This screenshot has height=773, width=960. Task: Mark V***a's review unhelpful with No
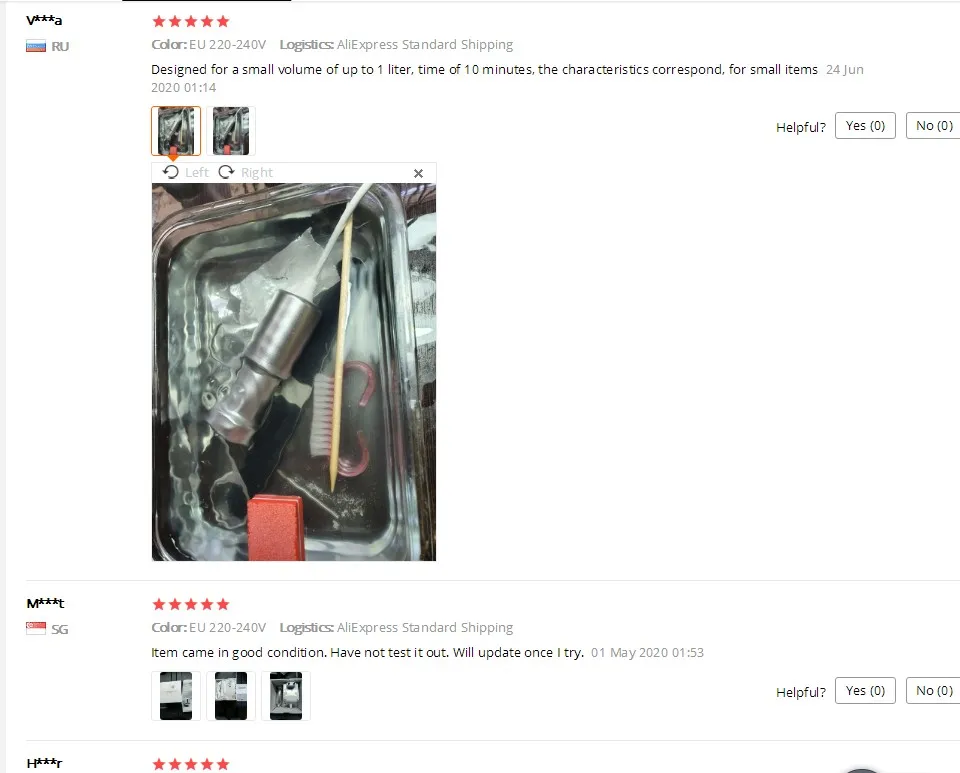tap(934, 125)
